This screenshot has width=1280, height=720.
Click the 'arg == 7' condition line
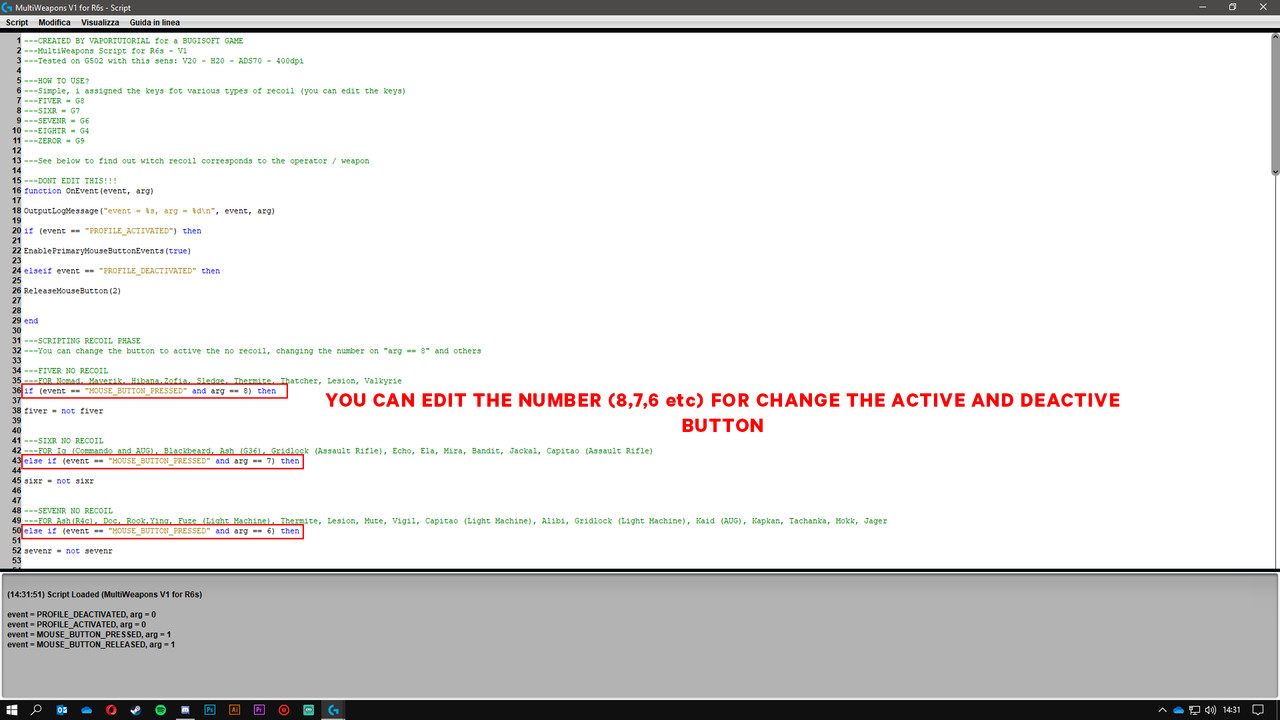(161, 461)
